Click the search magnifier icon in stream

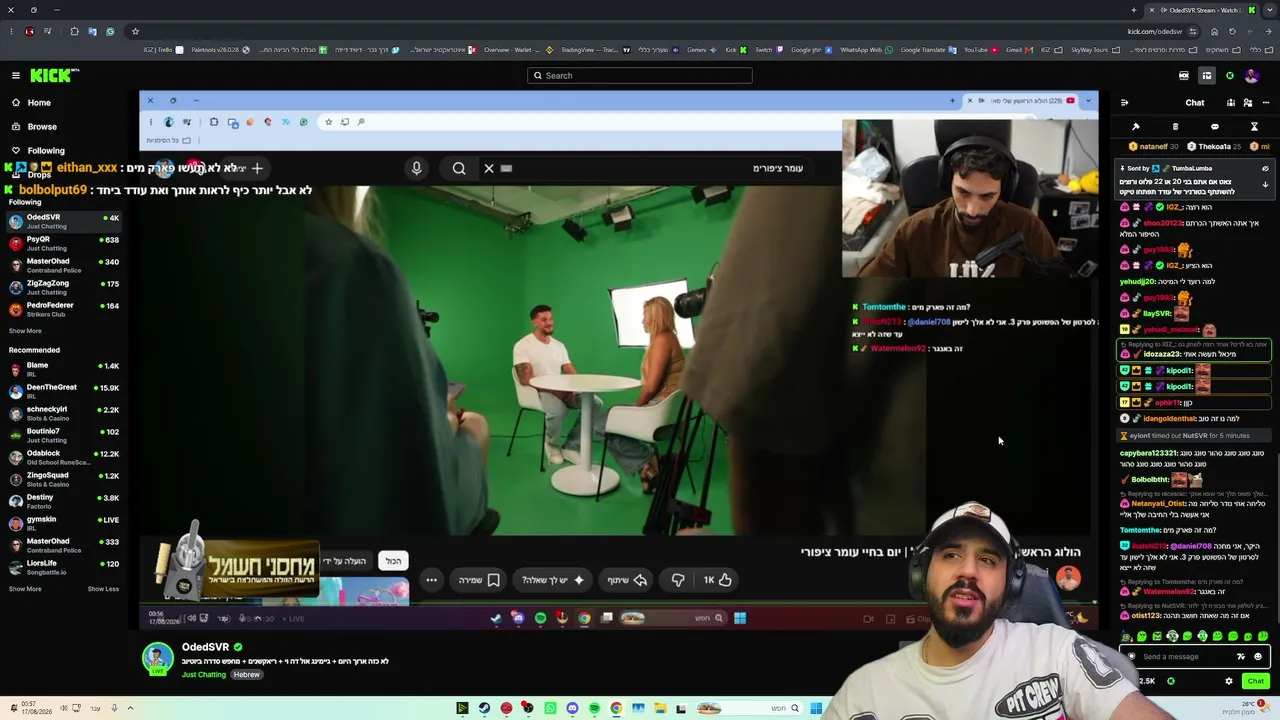pyautogui.click(x=459, y=168)
